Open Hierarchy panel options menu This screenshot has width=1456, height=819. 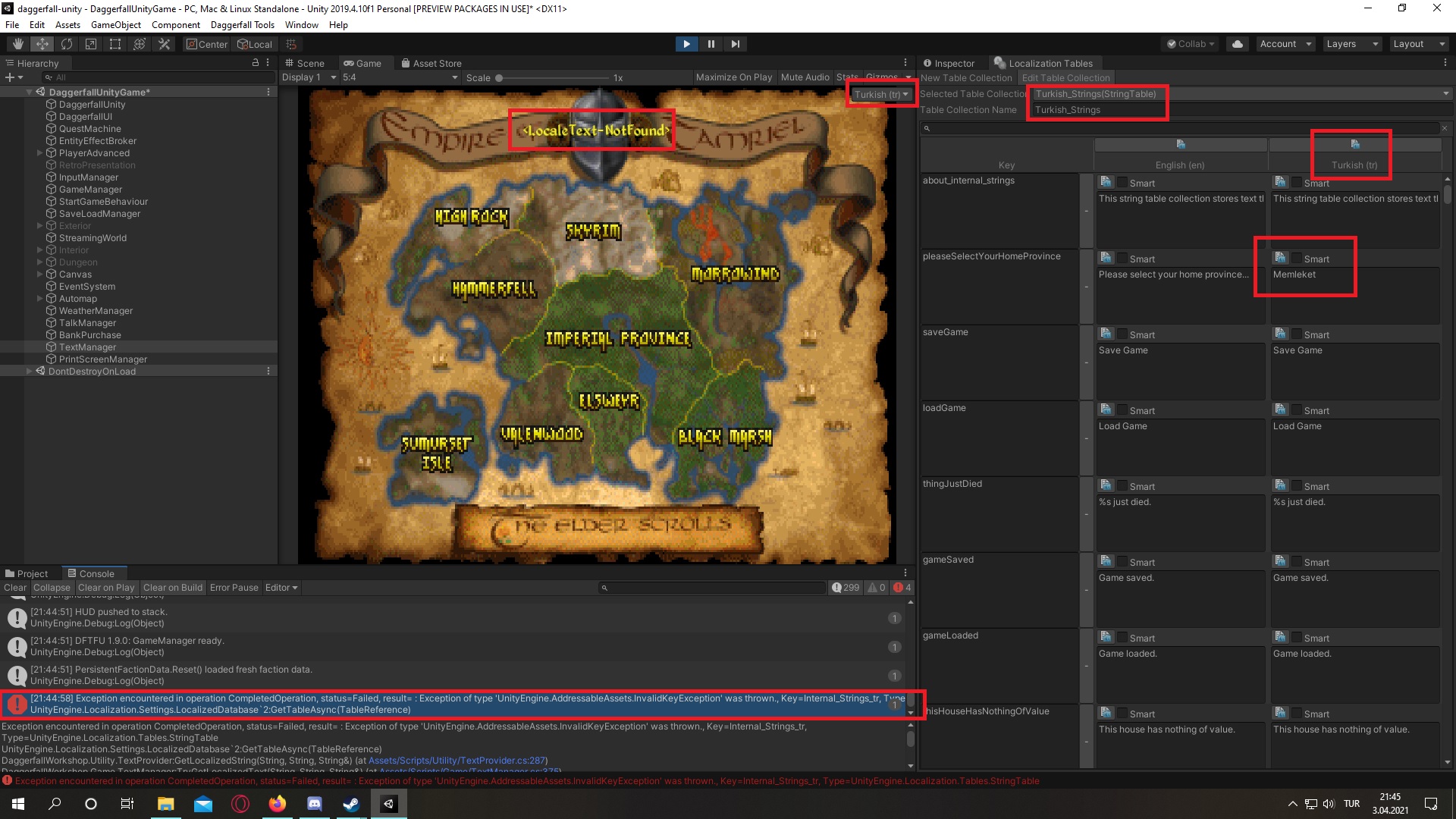pos(268,63)
